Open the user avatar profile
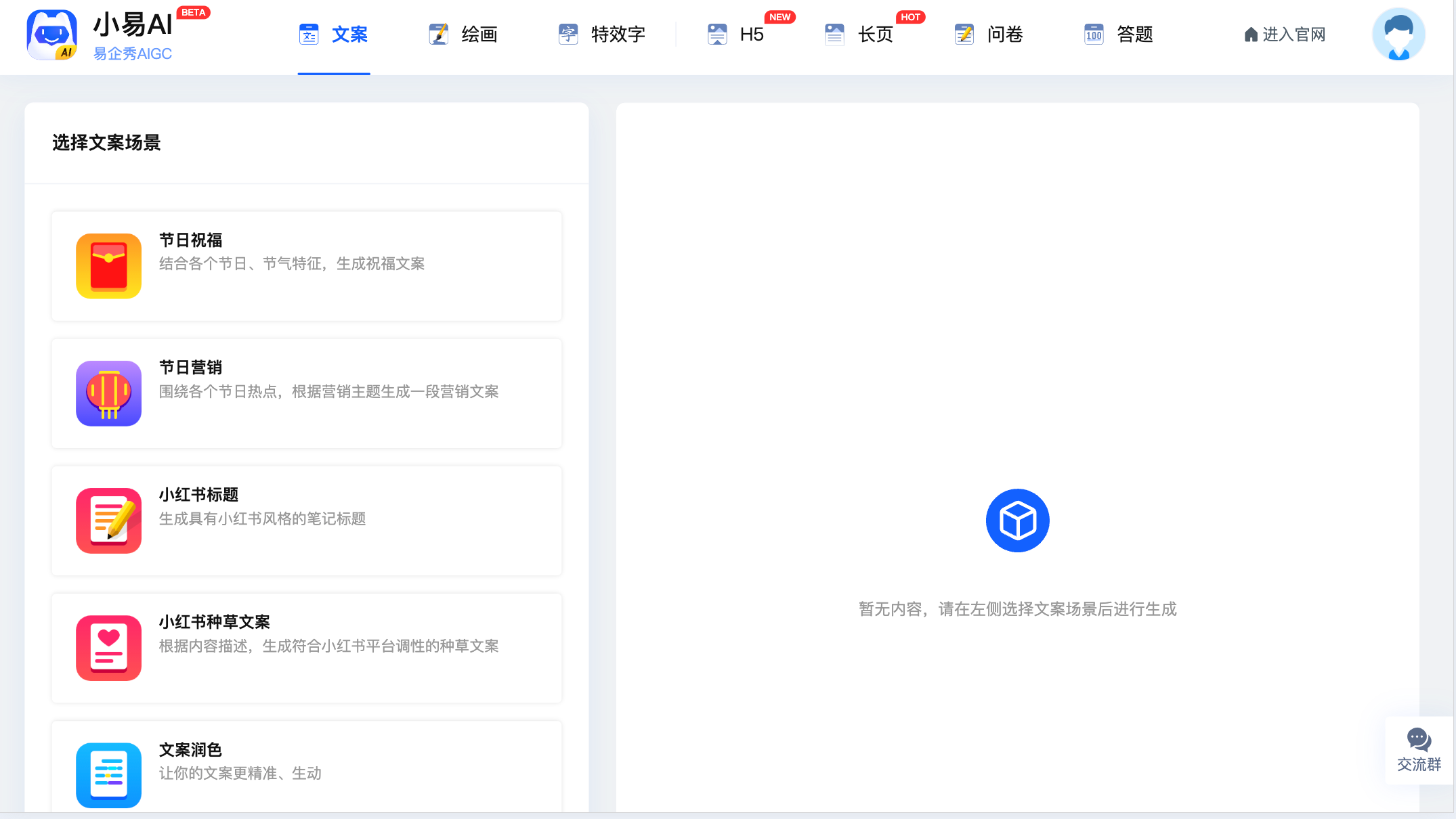 click(1398, 35)
